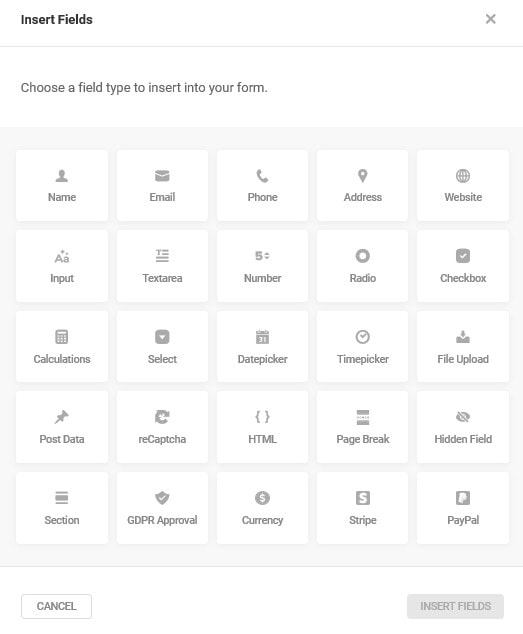Pick the Phone field tile
Image resolution: width=523 pixels, height=634 pixels.
click(x=262, y=186)
